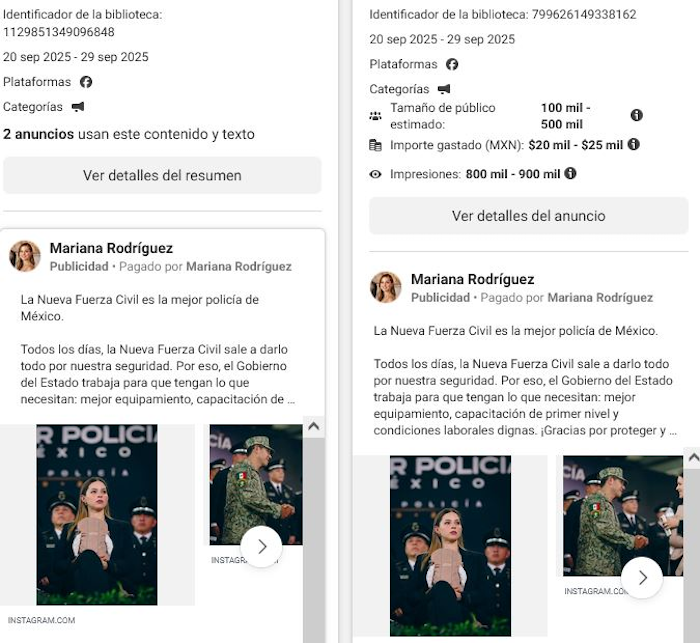Click the people icon for Tamaño de público
Image resolution: width=700 pixels, height=643 pixels.
pyautogui.click(x=376, y=116)
